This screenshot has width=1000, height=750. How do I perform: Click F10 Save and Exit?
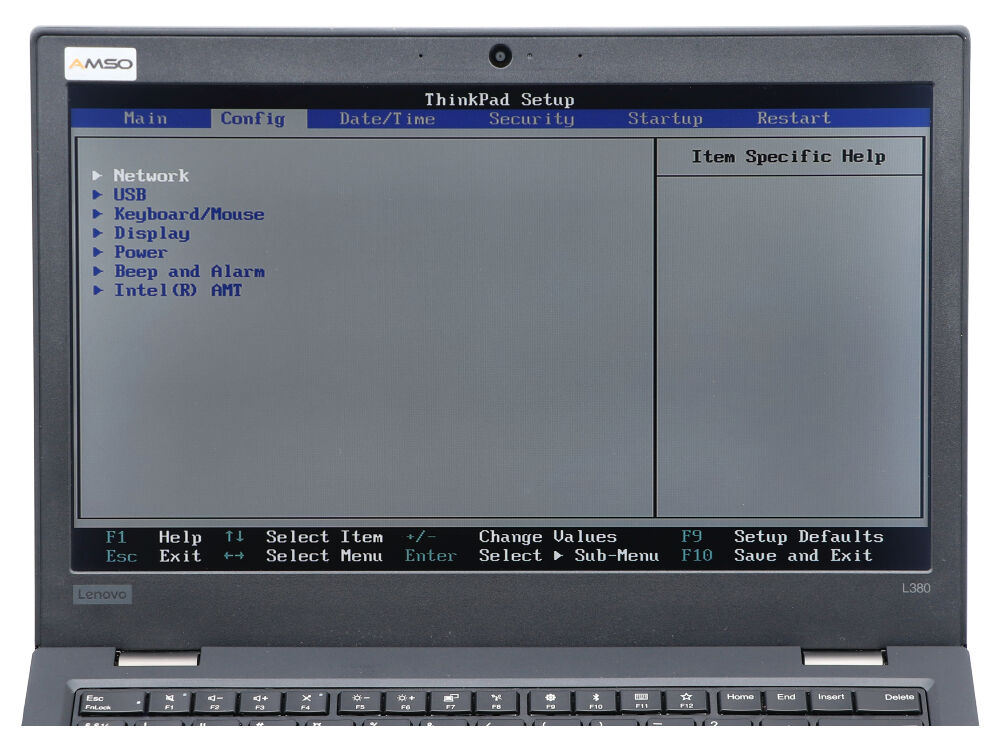click(776, 556)
